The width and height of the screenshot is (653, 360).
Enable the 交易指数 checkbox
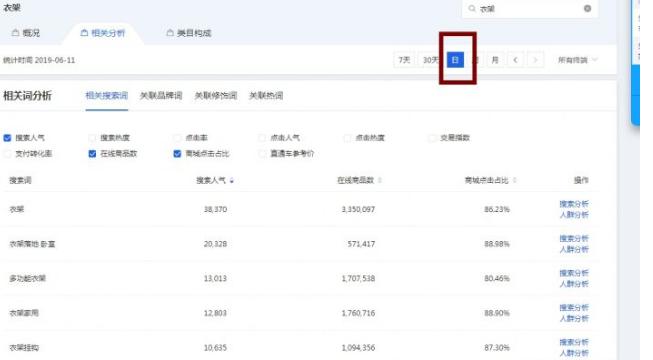(432, 138)
